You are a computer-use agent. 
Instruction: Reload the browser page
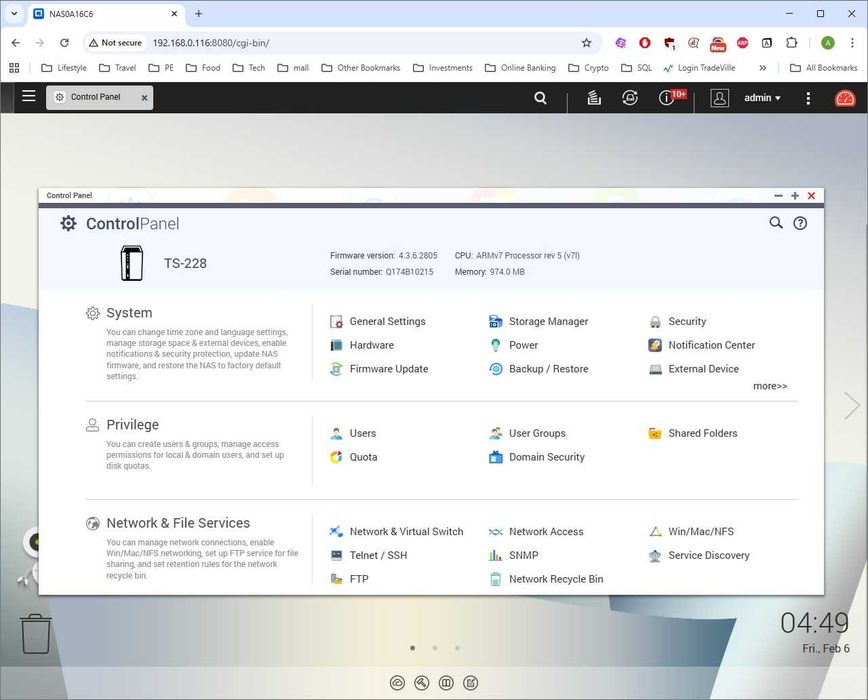(x=64, y=43)
